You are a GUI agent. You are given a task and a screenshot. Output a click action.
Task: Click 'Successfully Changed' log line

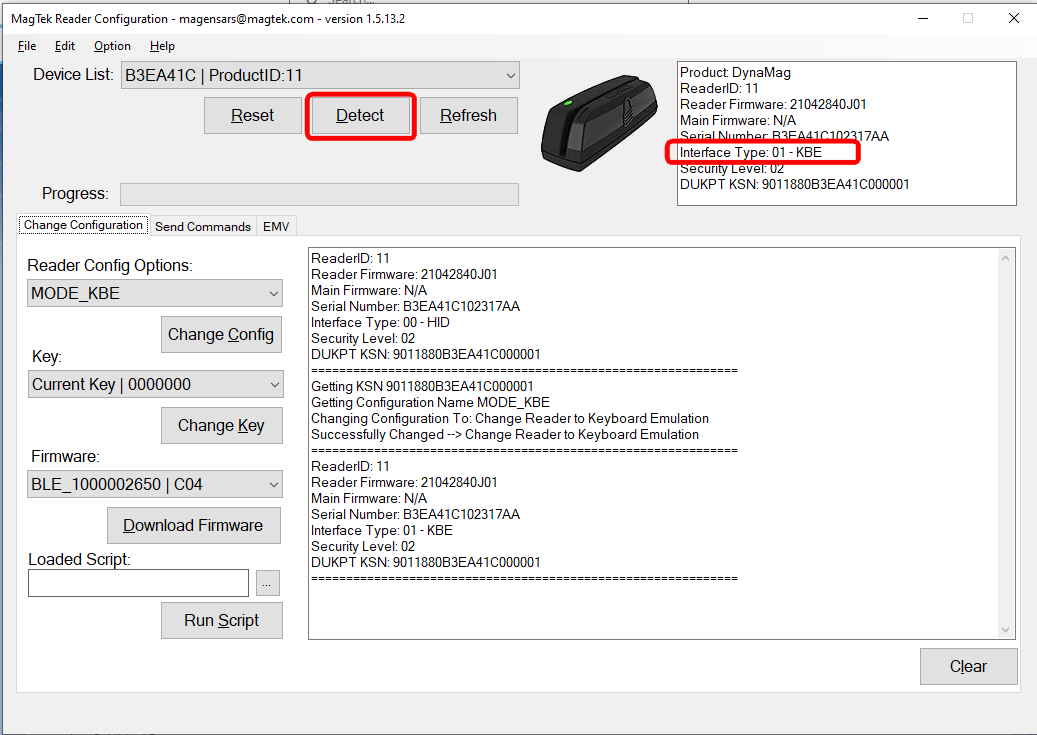(x=505, y=435)
